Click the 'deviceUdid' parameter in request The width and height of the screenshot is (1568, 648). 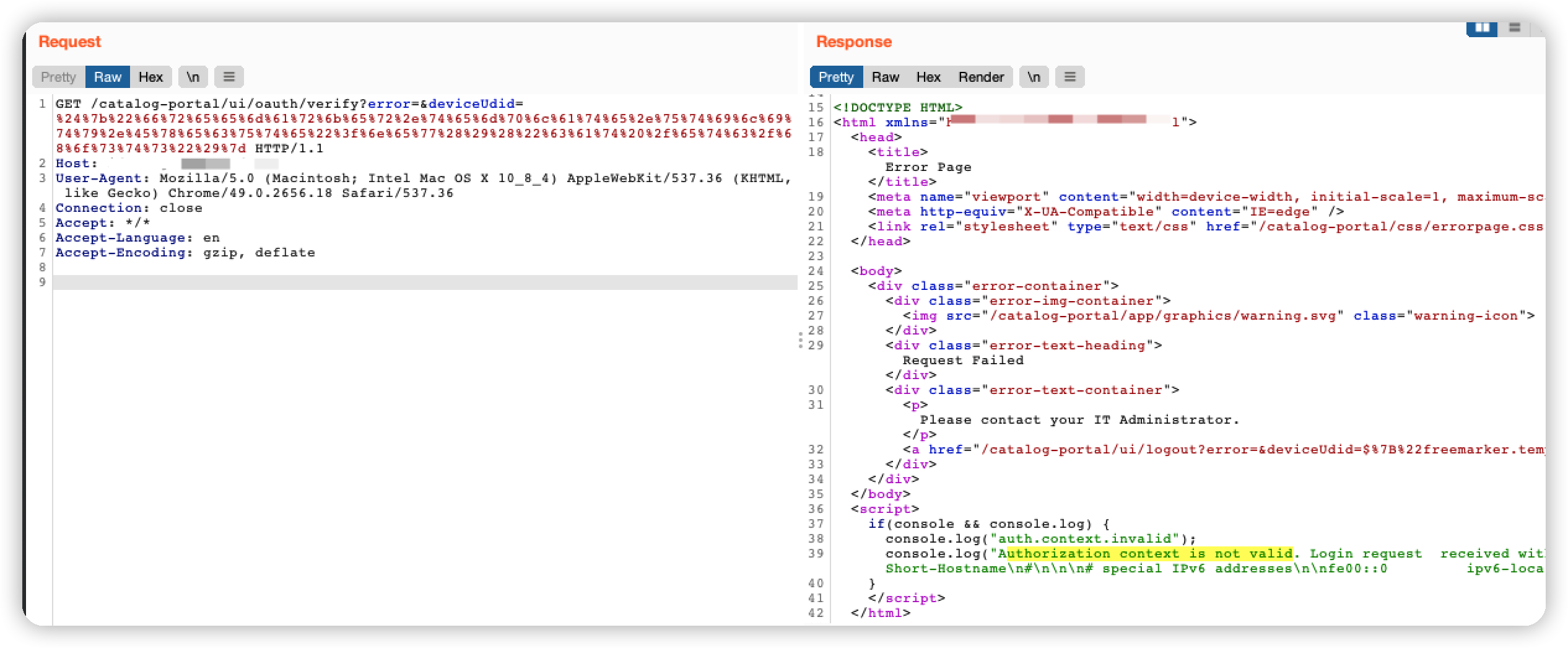click(x=472, y=104)
